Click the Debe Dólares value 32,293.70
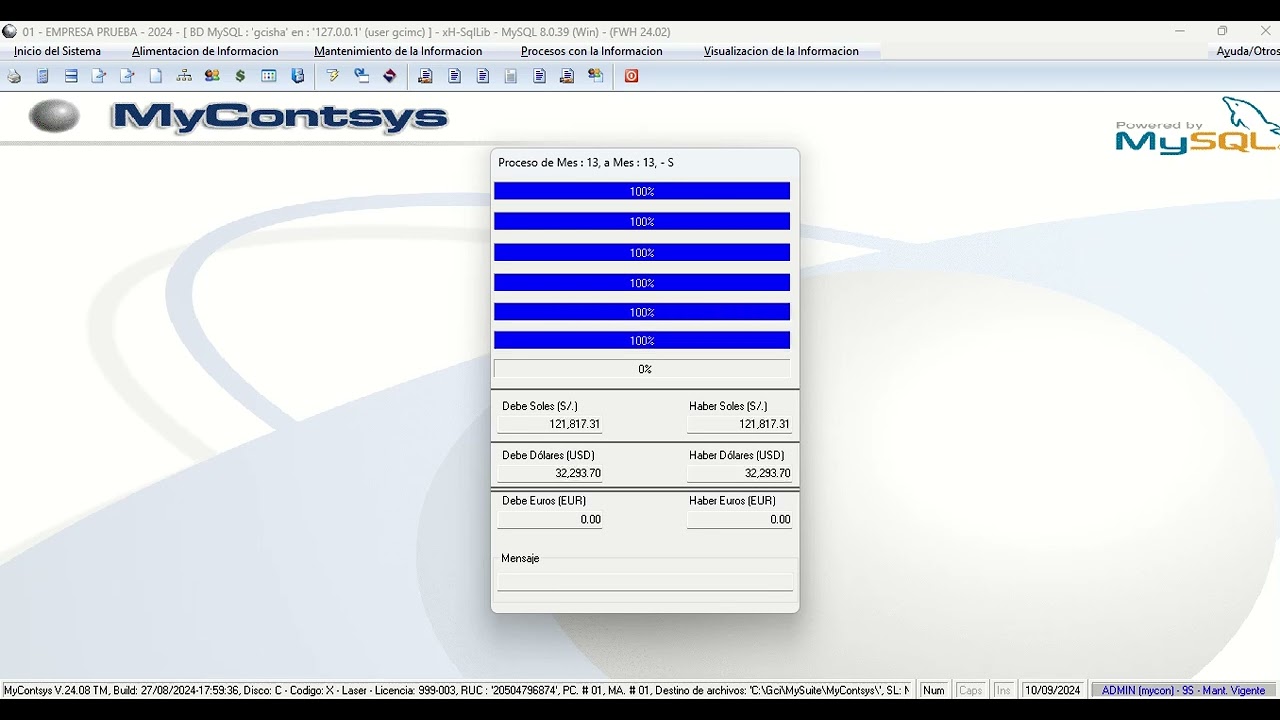This screenshot has height=720, width=1280. (x=550, y=473)
